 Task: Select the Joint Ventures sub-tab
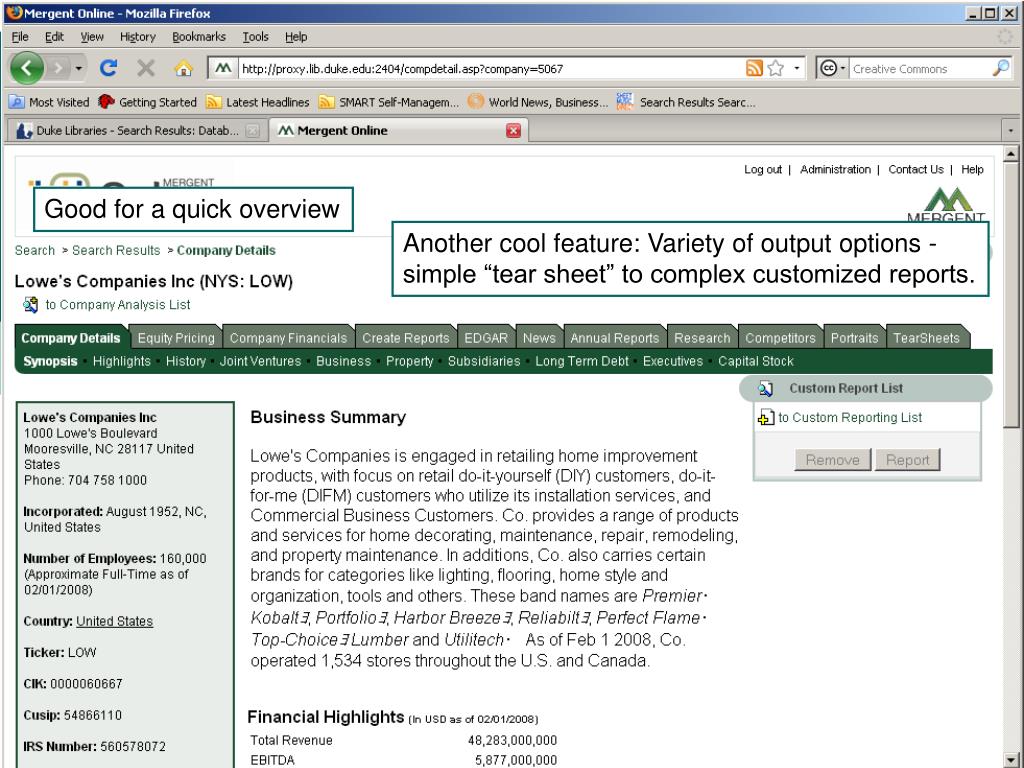261,361
